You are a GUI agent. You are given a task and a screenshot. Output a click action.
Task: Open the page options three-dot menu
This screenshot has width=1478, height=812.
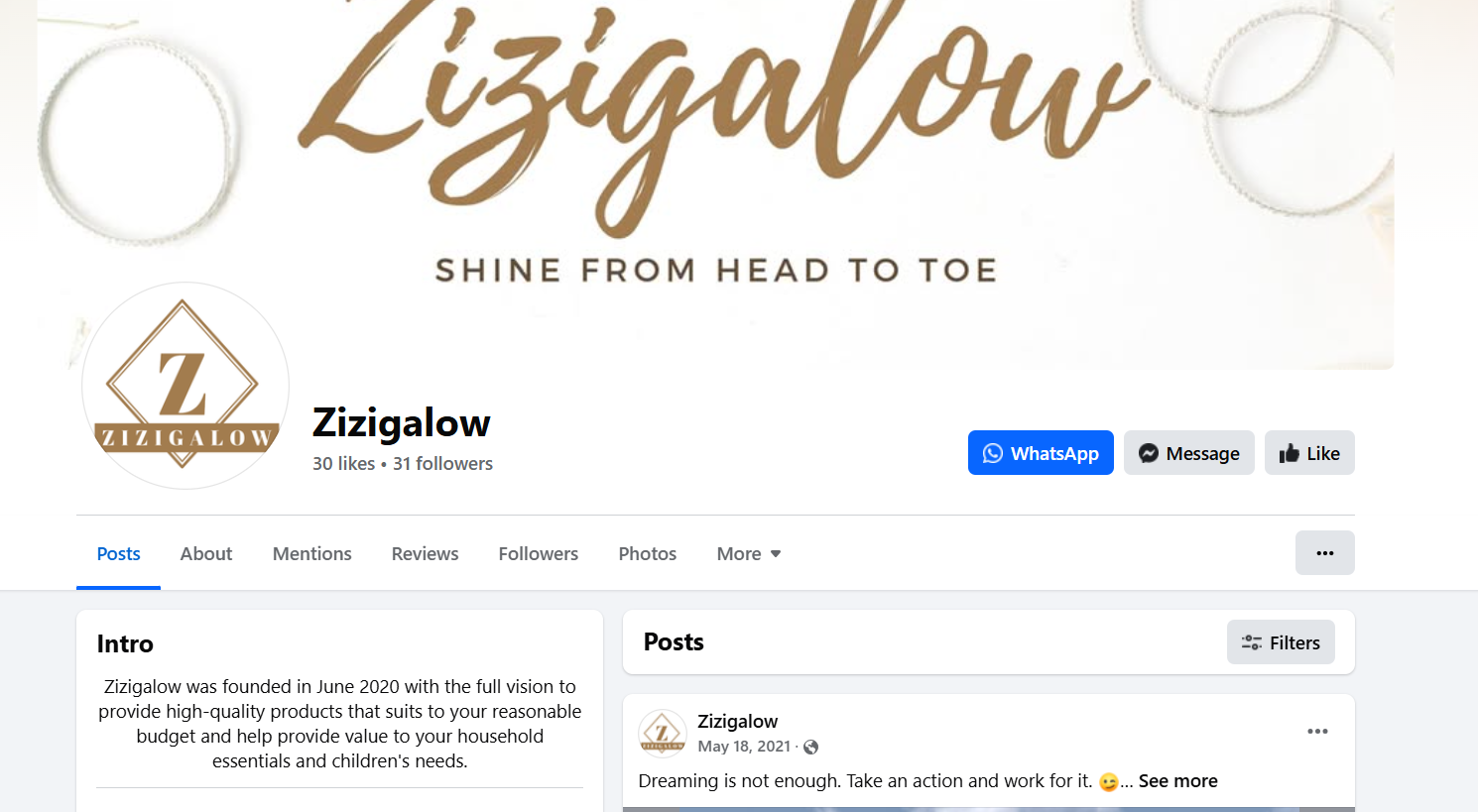pyautogui.click(x=1325, y=553)
